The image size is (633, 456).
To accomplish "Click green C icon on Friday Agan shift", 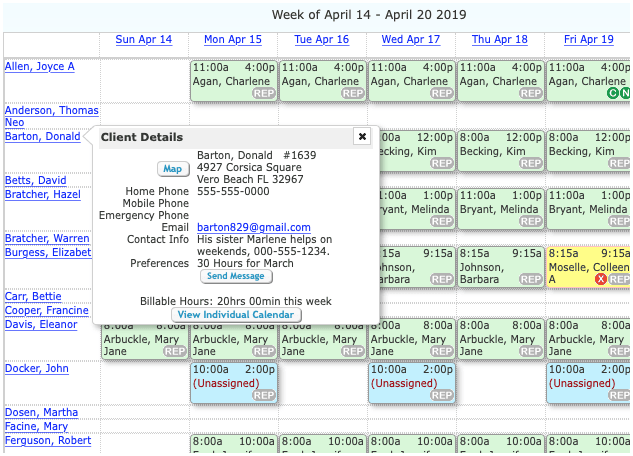I will (x=612, y=94).
